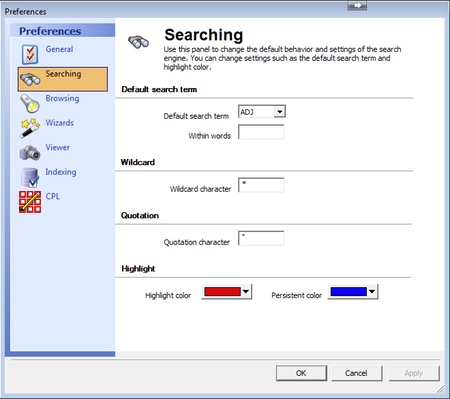Screen dimensions: 450x399
Task: Click the Quotation character input field
Action: (261, 238)
